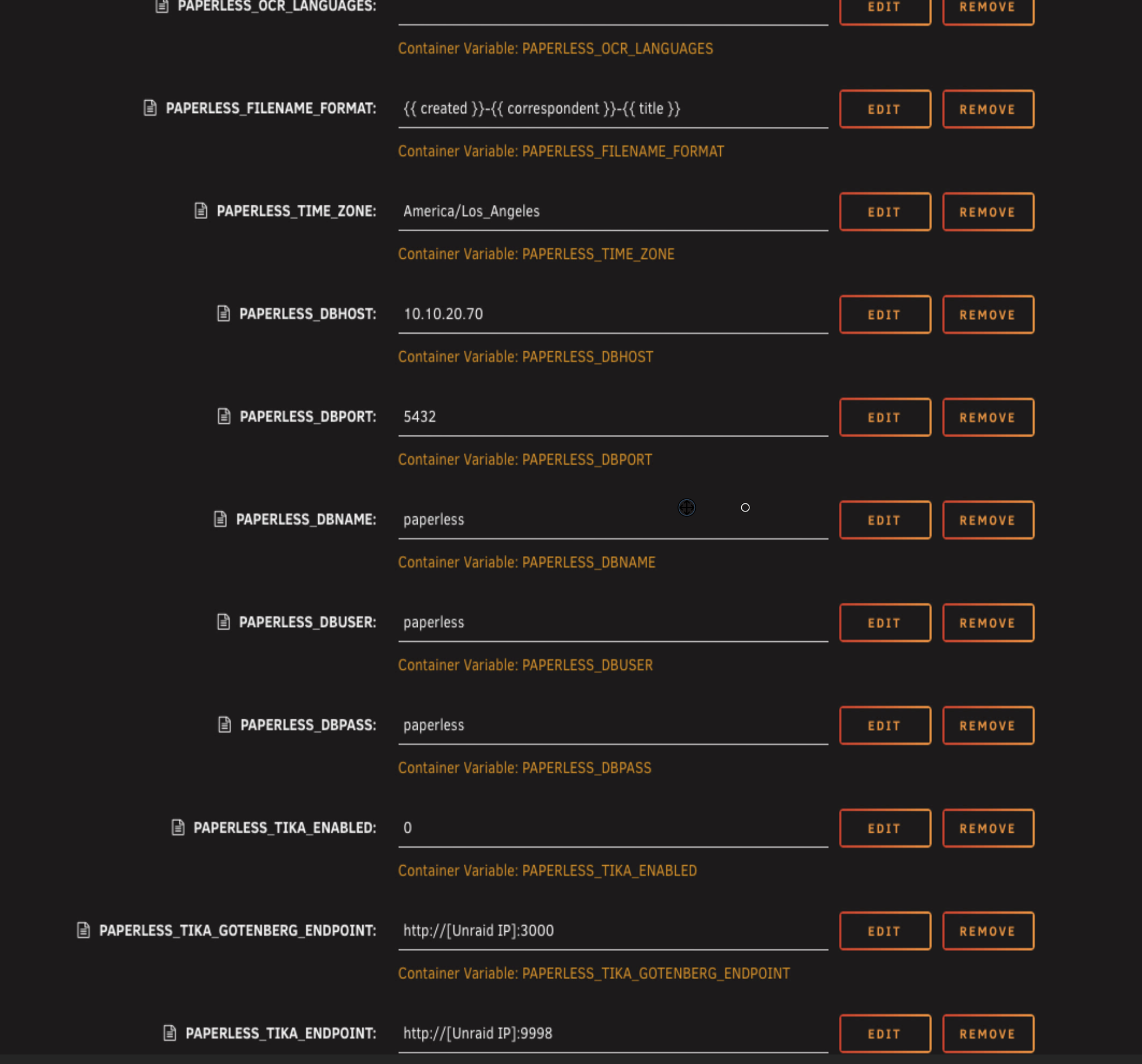Remove the PAPERLESS_TIME_ZONE variable

(988, 212)
